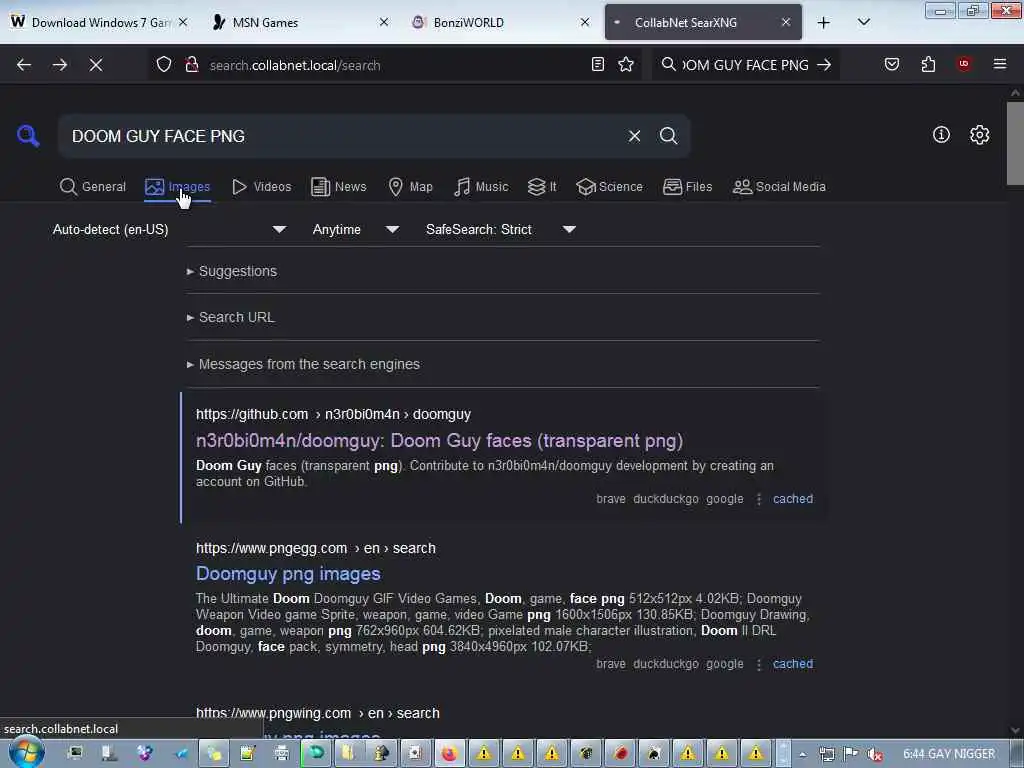The image size is (1024, 768).
Task: Stop loading the current page
Action: [x=95, y=65]
